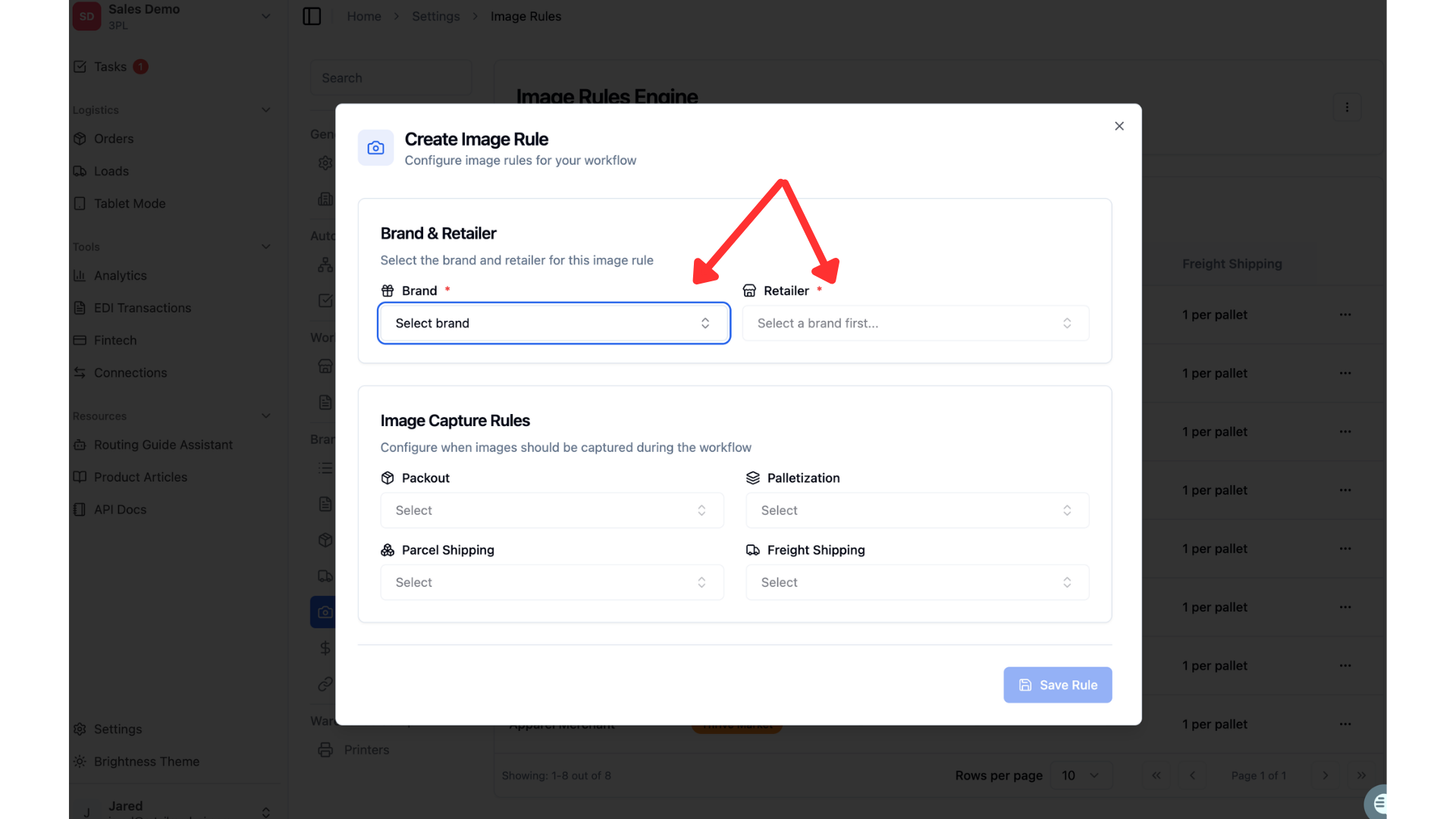This screenshot has height=819, width=1456.
Task: Click the Save Rule button
Action: click(1057, 685)
